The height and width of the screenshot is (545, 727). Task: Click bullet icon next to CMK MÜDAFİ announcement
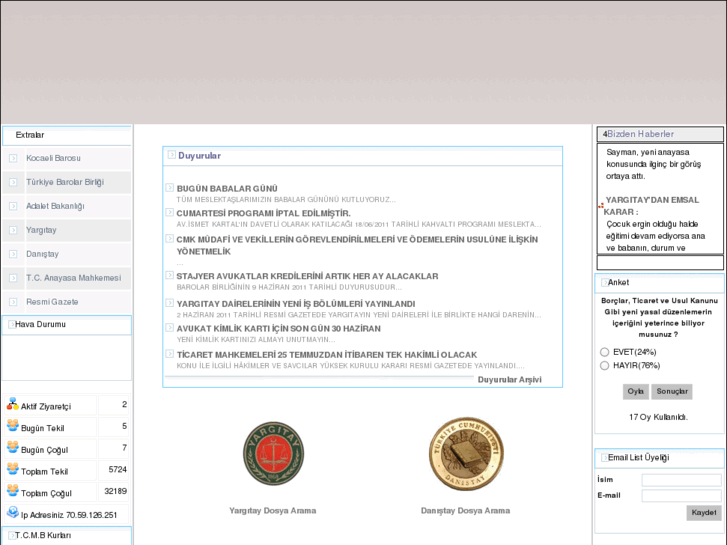point(170,239)
